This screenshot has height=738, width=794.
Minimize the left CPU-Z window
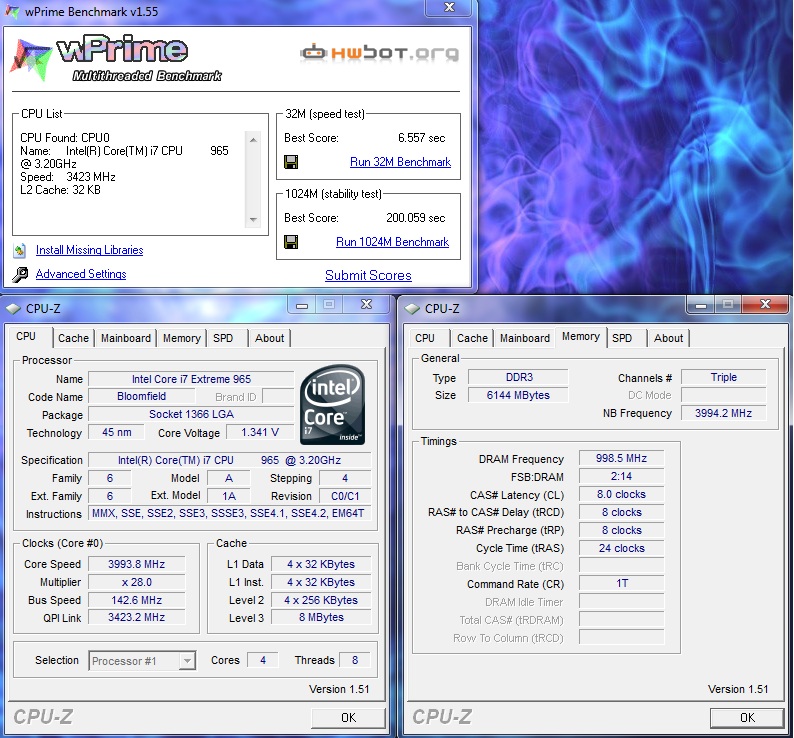[302, 305]
